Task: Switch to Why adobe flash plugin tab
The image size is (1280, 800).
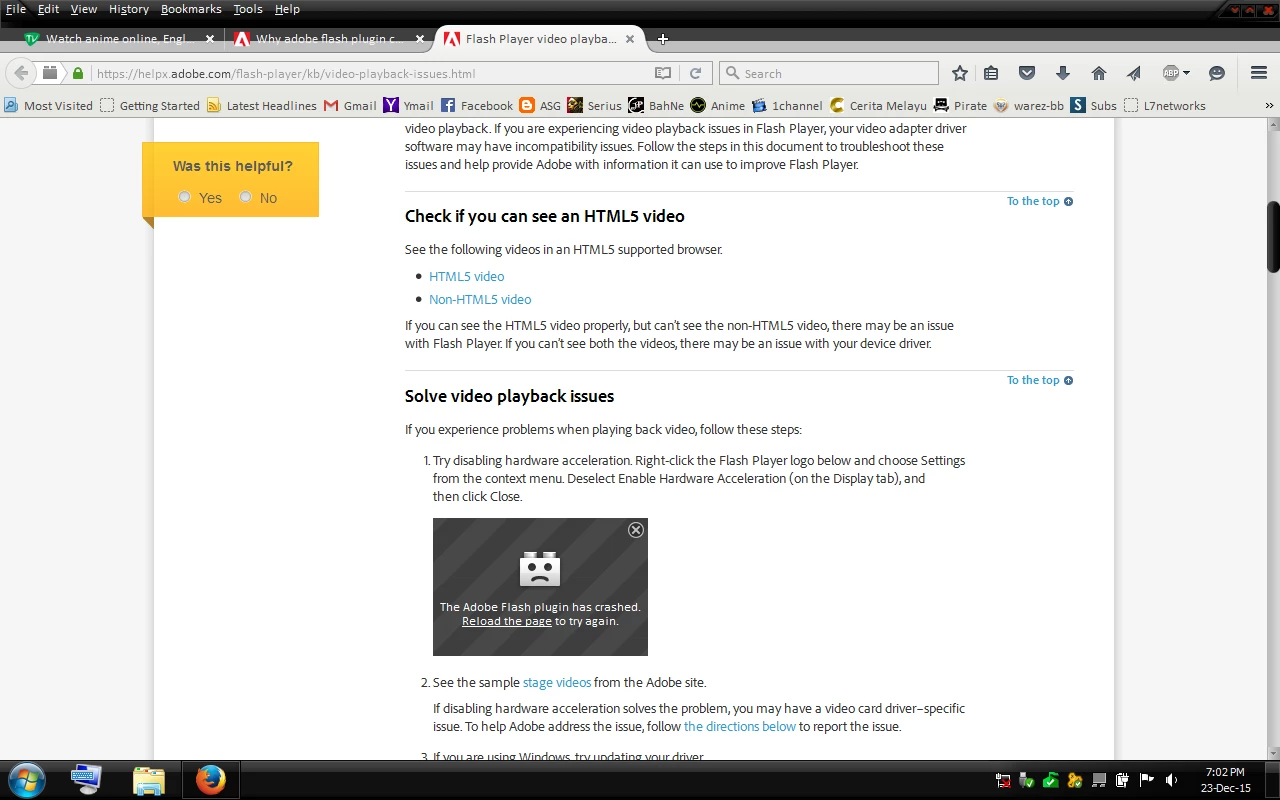Action: pyautogui.click(x=330, y=39)
